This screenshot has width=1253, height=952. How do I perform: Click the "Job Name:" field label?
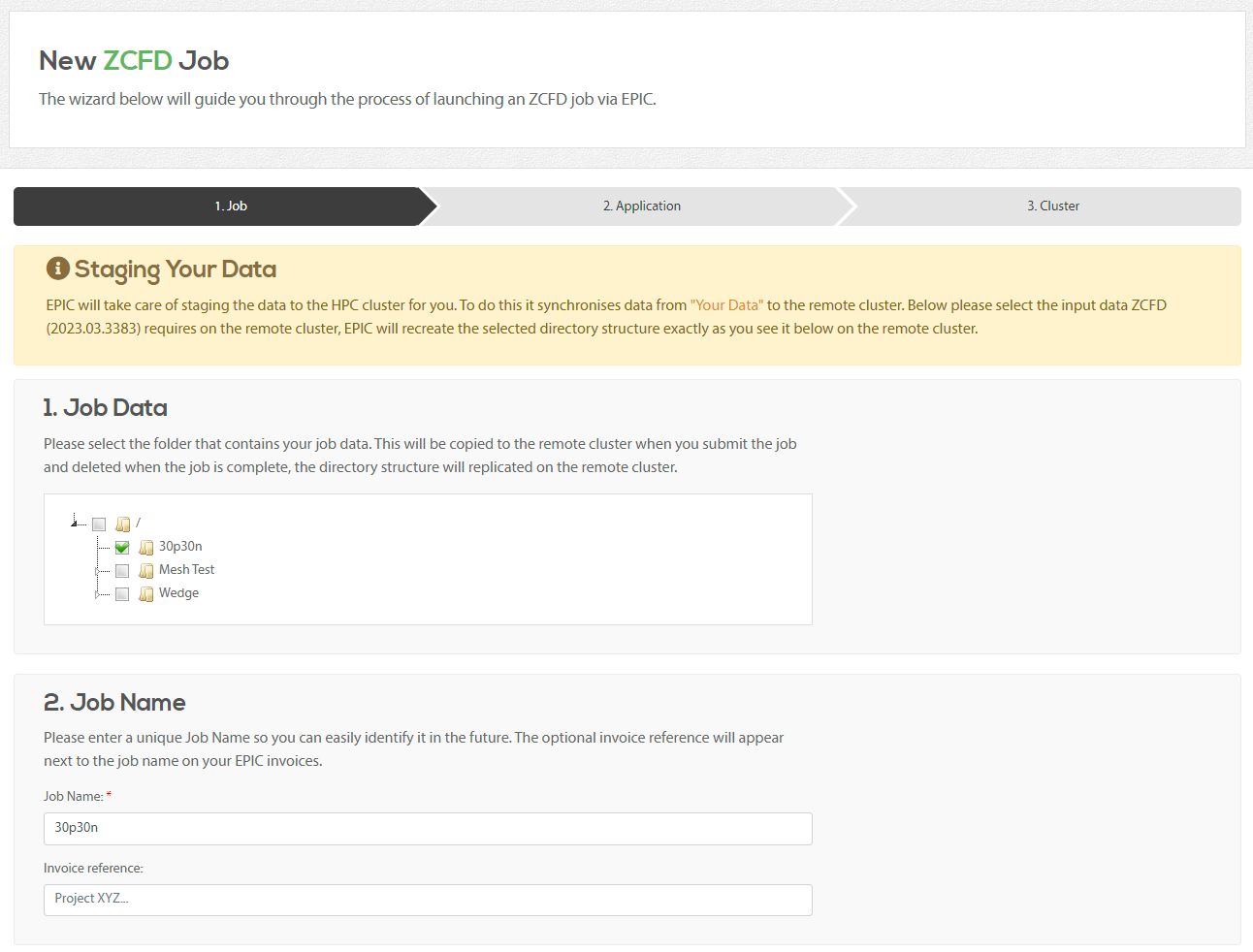tap(74, 797)
